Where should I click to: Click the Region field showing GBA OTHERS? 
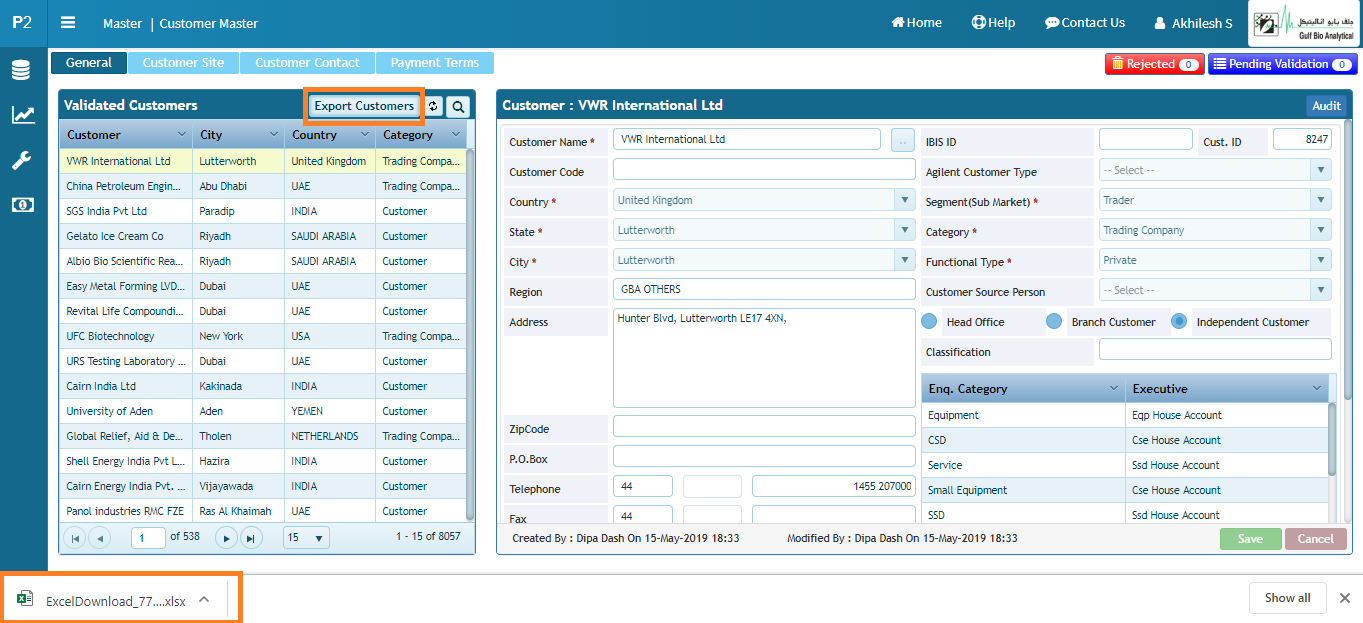point(764,289)
